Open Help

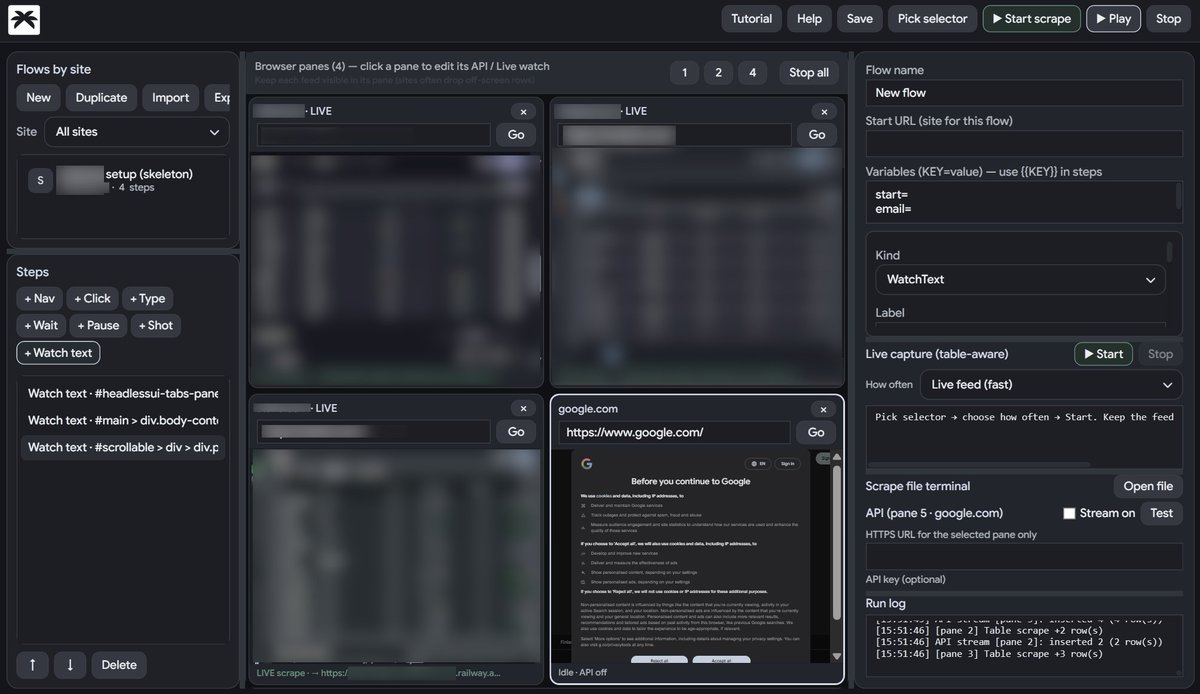pos(809,18)
